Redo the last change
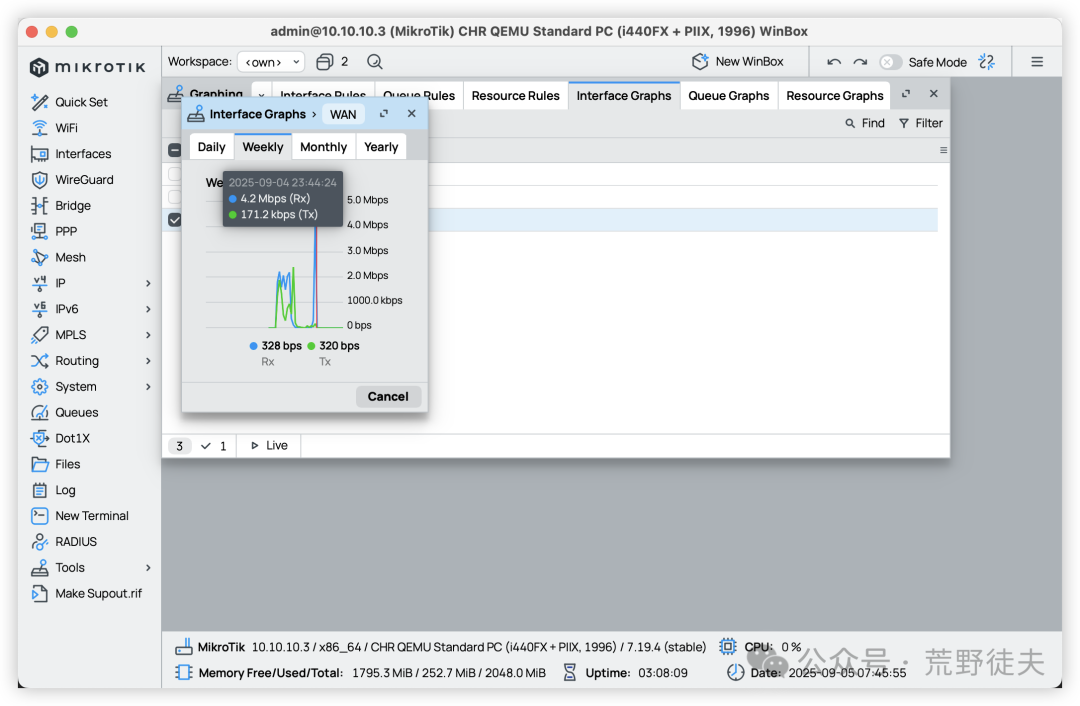Image resolution: width=1080 pixels, height=706 pixels. [860, 62]
